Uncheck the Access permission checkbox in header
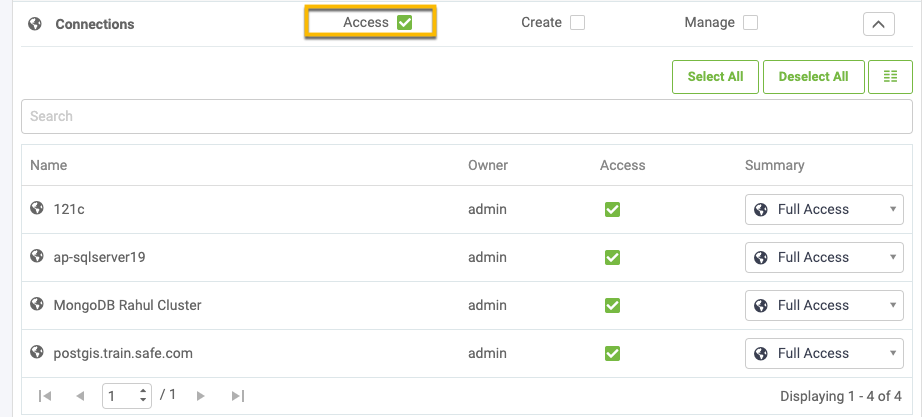Viewport: 922px width, 417px height. pyautogui.click(x=404, y=22)
